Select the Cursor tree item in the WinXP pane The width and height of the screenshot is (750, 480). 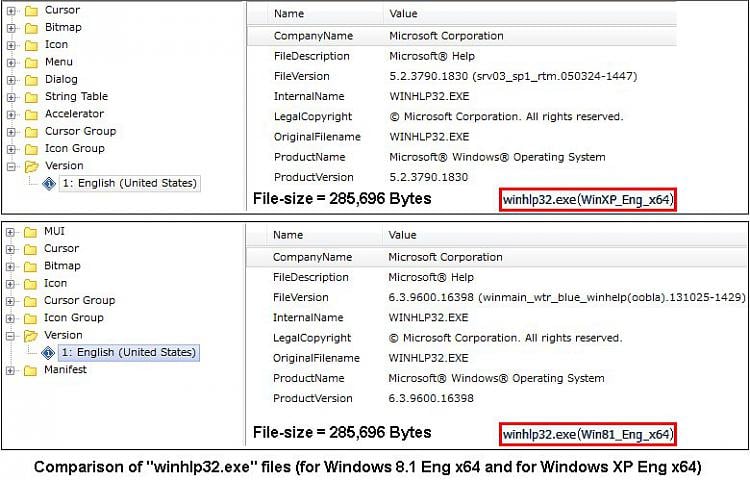tap(62, 10)
